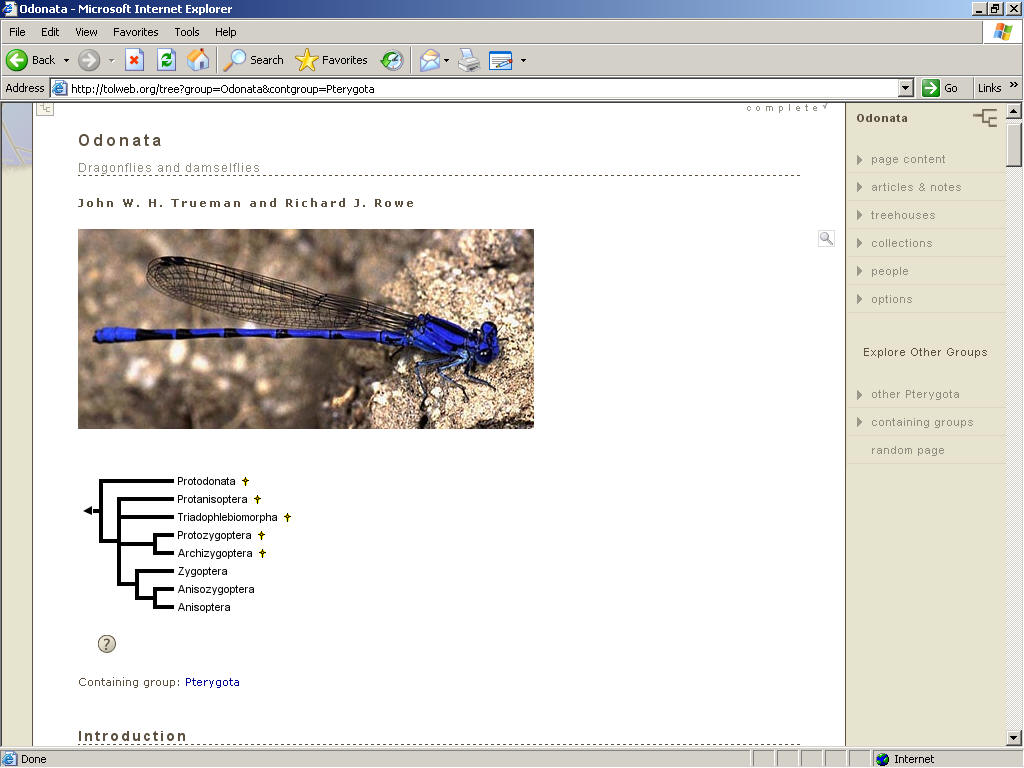
Task: Expand the page content sidebar section
Action: pos(907,159)
